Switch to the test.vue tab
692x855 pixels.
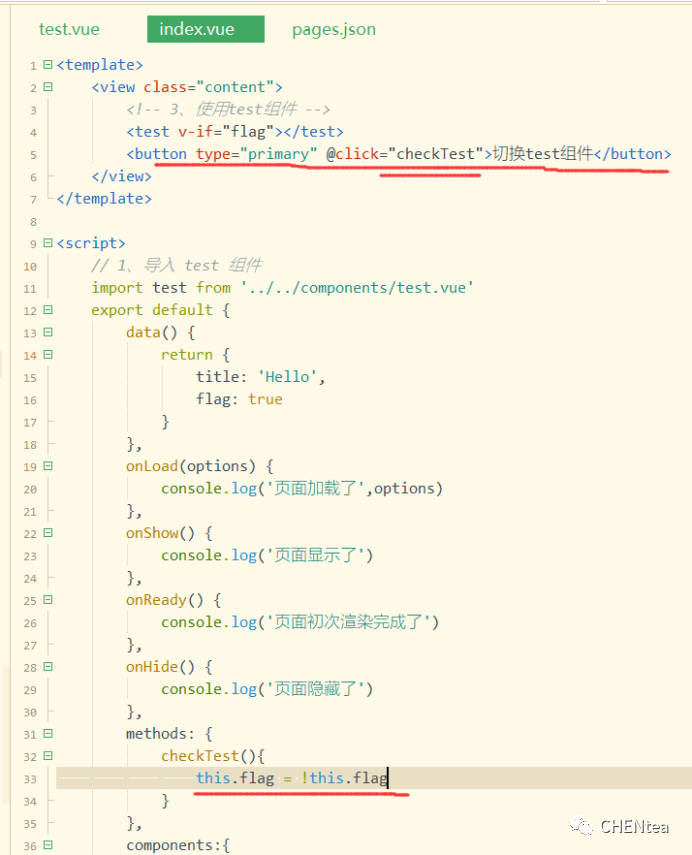[69, 29]
